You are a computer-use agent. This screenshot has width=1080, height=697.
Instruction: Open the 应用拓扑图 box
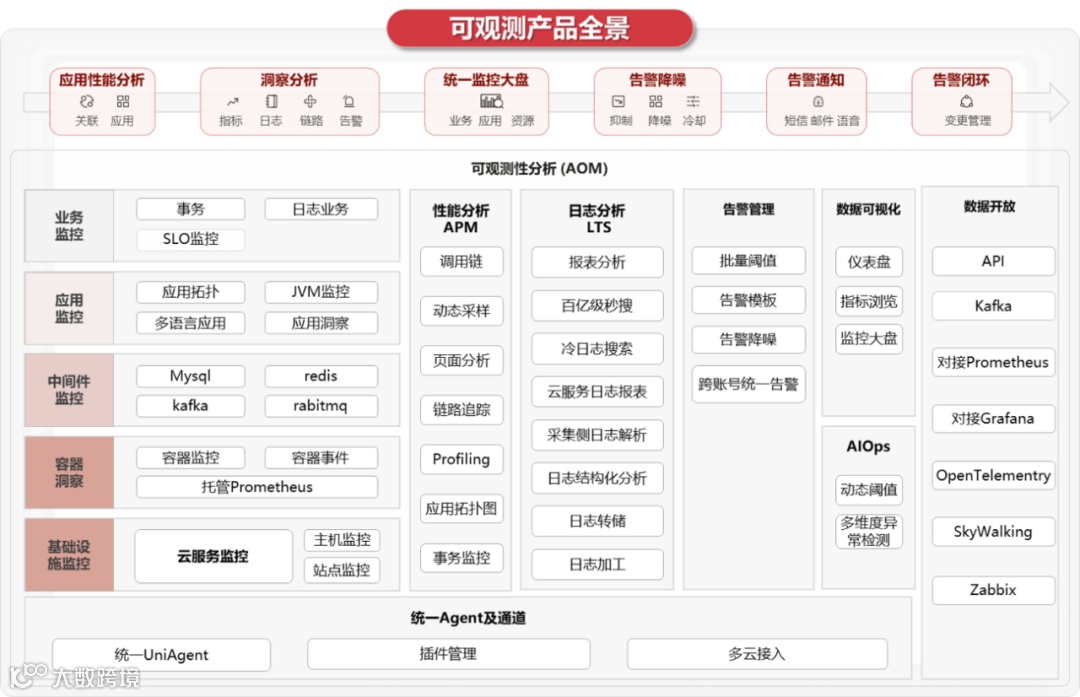point(461,509)
